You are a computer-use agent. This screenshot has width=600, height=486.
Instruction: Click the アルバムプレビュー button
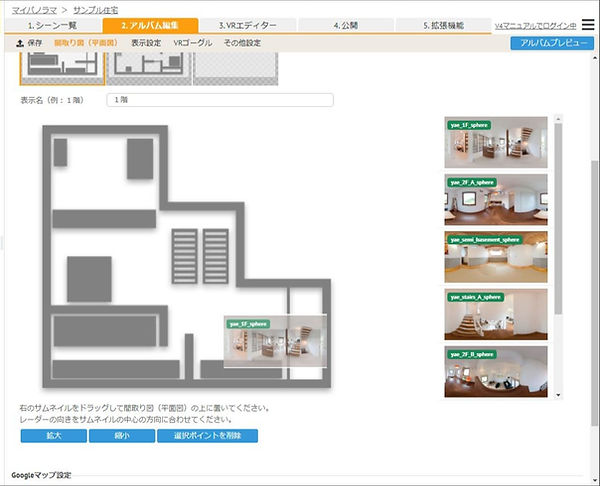[552, 44]
